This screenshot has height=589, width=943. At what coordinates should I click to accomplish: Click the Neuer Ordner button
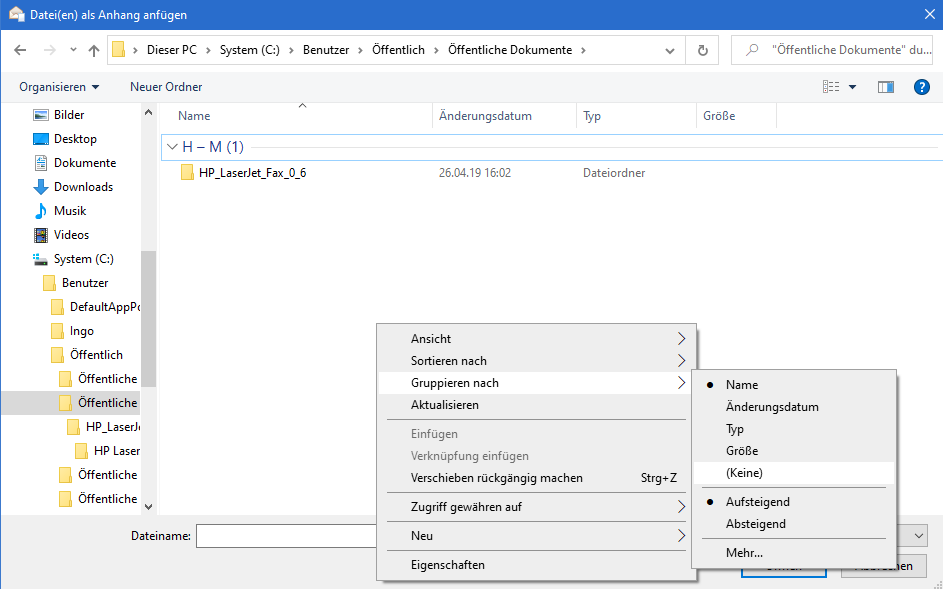(166, 87)
